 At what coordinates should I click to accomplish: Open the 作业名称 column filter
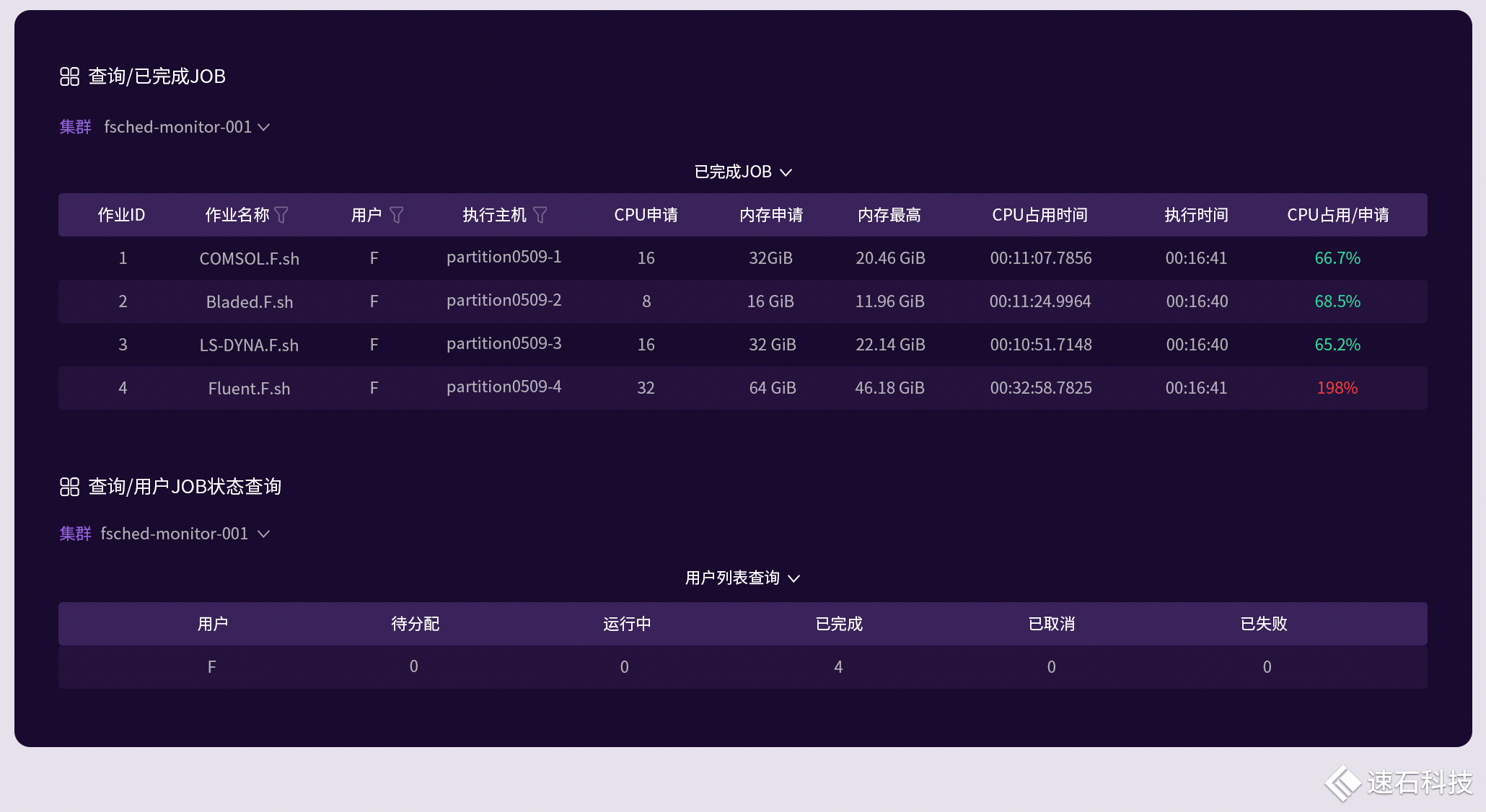click(x=281, y=215)
